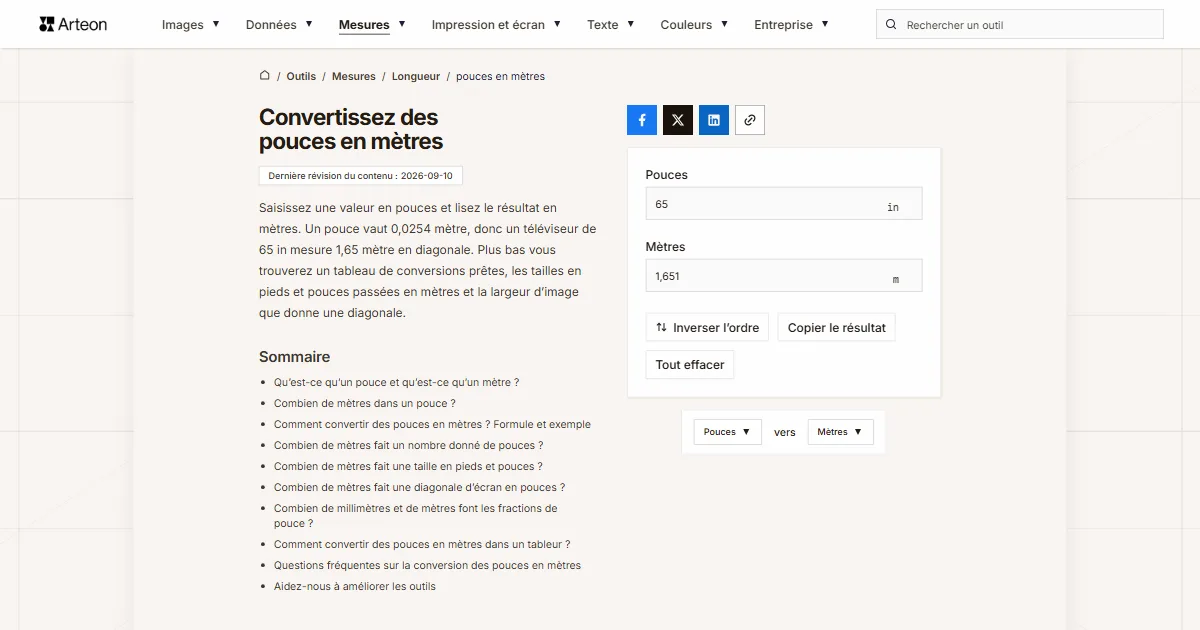This screenshot has height=630, width=1200.
Task: Open the Couleurs menu
Action: [x=694, y=25]
